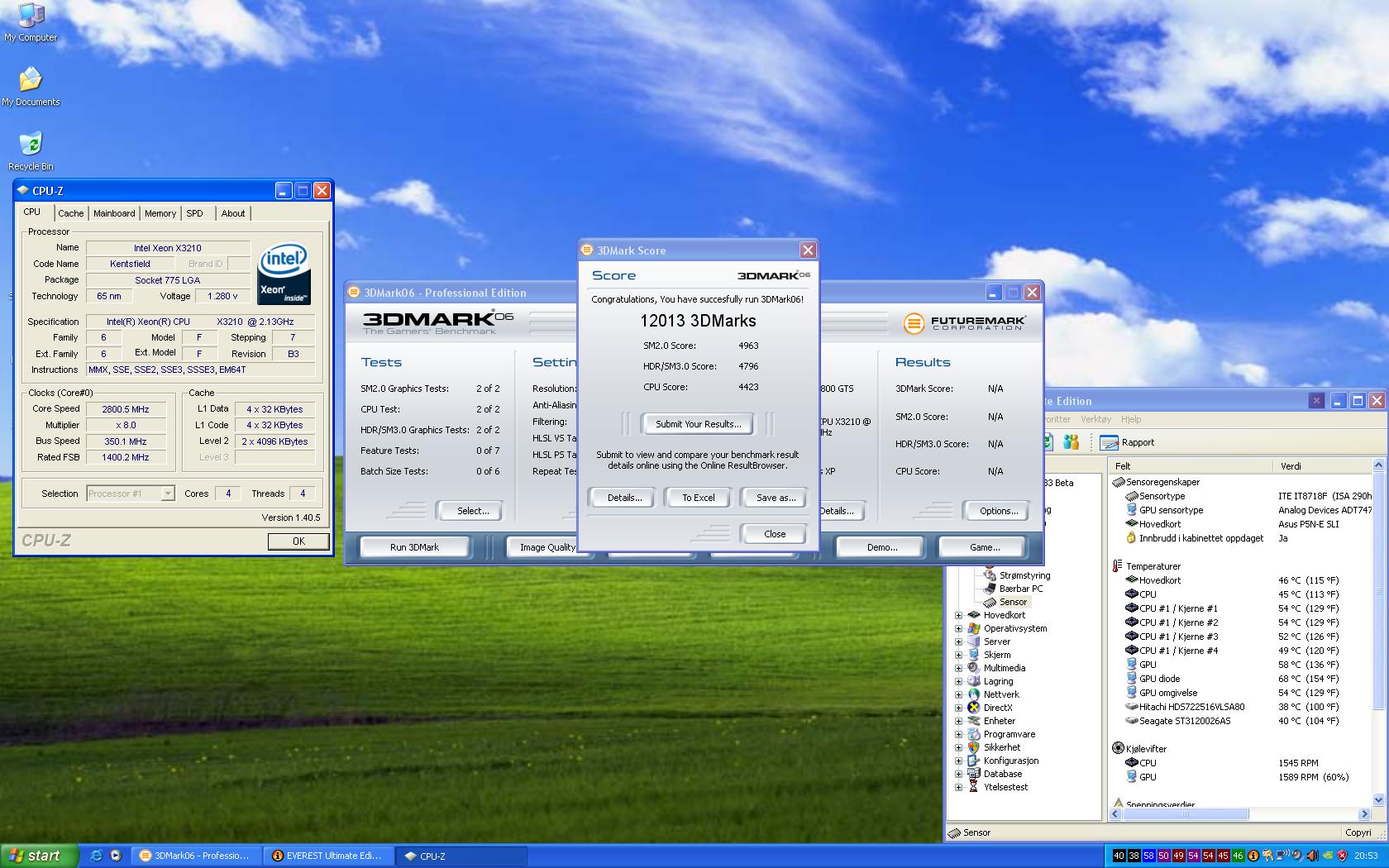Select Enheter icon in EVEREST tree

(x=974, y=721)
